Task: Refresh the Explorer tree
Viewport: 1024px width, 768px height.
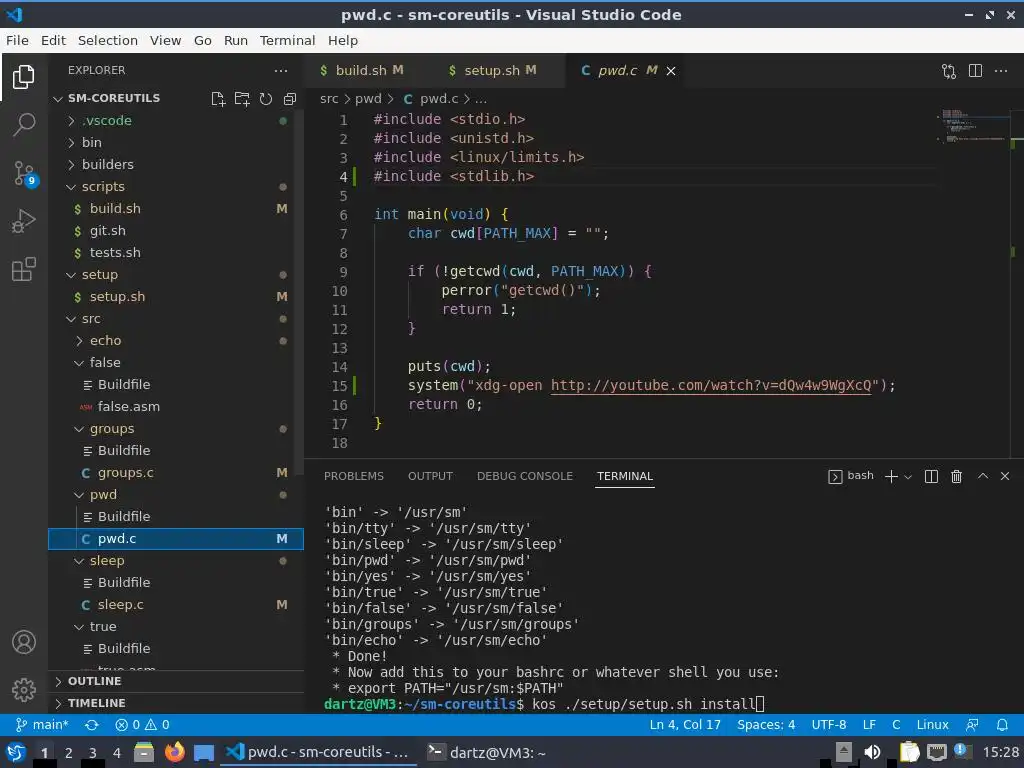Action: click(266, 99)
